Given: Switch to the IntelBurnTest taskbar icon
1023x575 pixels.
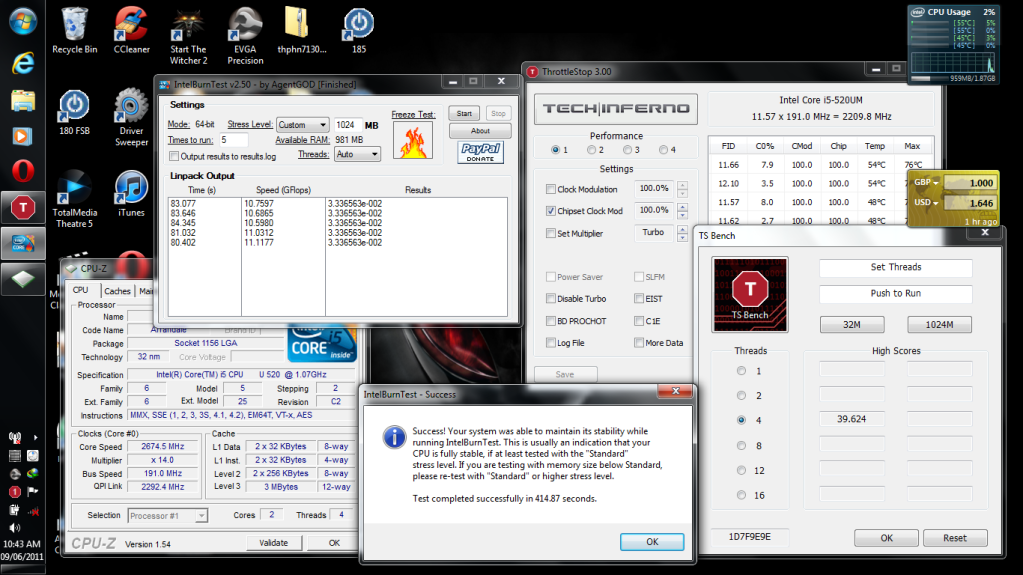Looking at the screenshot, I should click(23, 243).
